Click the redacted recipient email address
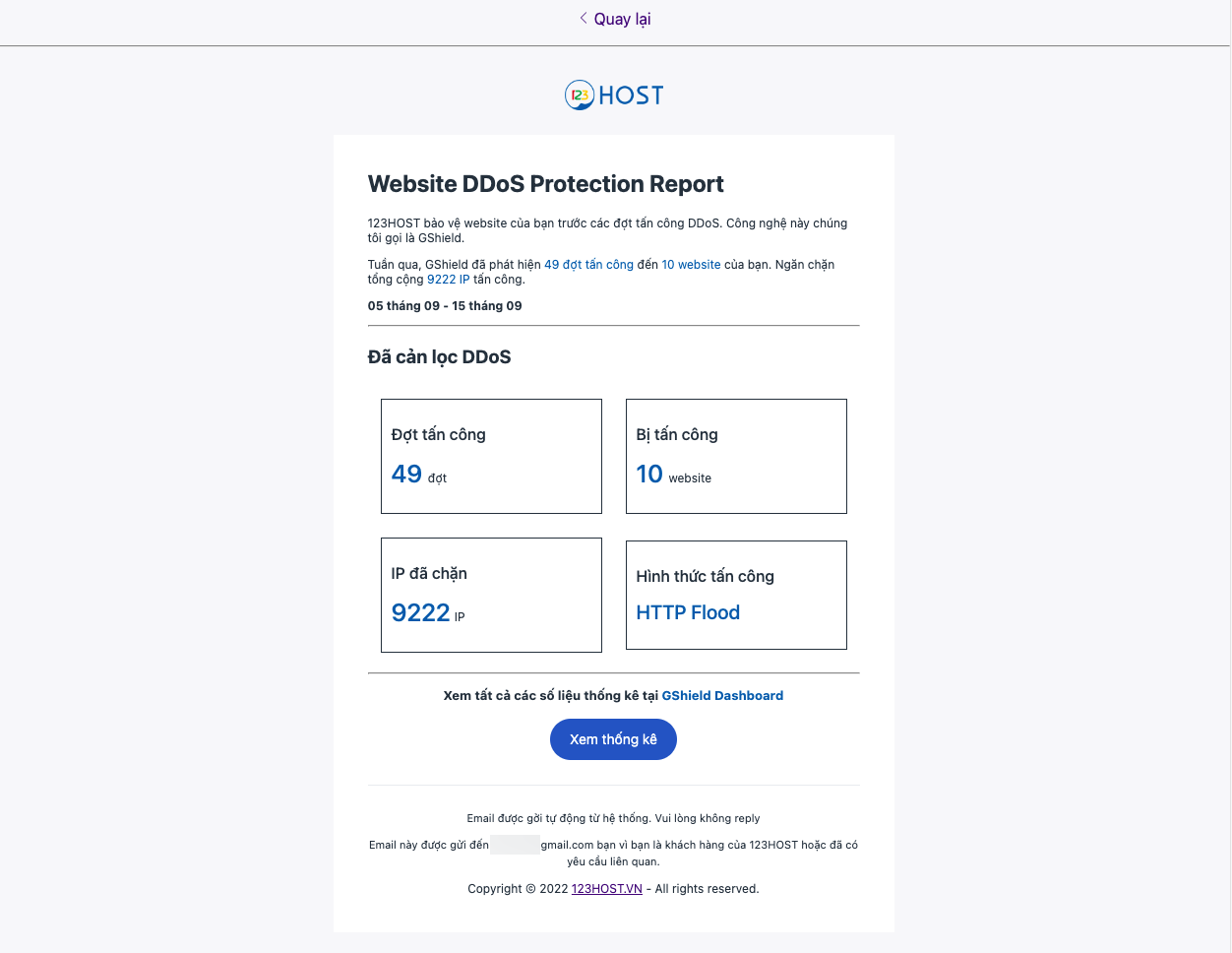Screen dimensions: 1232x953 point(516,844)
